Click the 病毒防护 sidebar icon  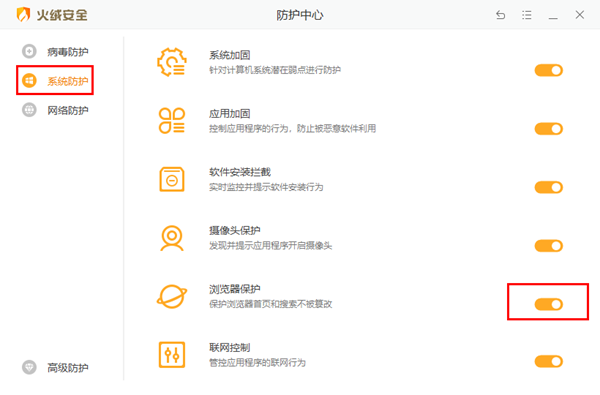[29, 51]
